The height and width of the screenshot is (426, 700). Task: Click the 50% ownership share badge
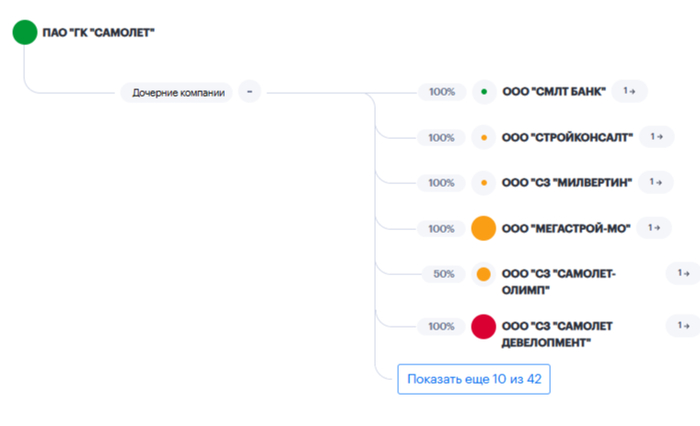[441, 273]
